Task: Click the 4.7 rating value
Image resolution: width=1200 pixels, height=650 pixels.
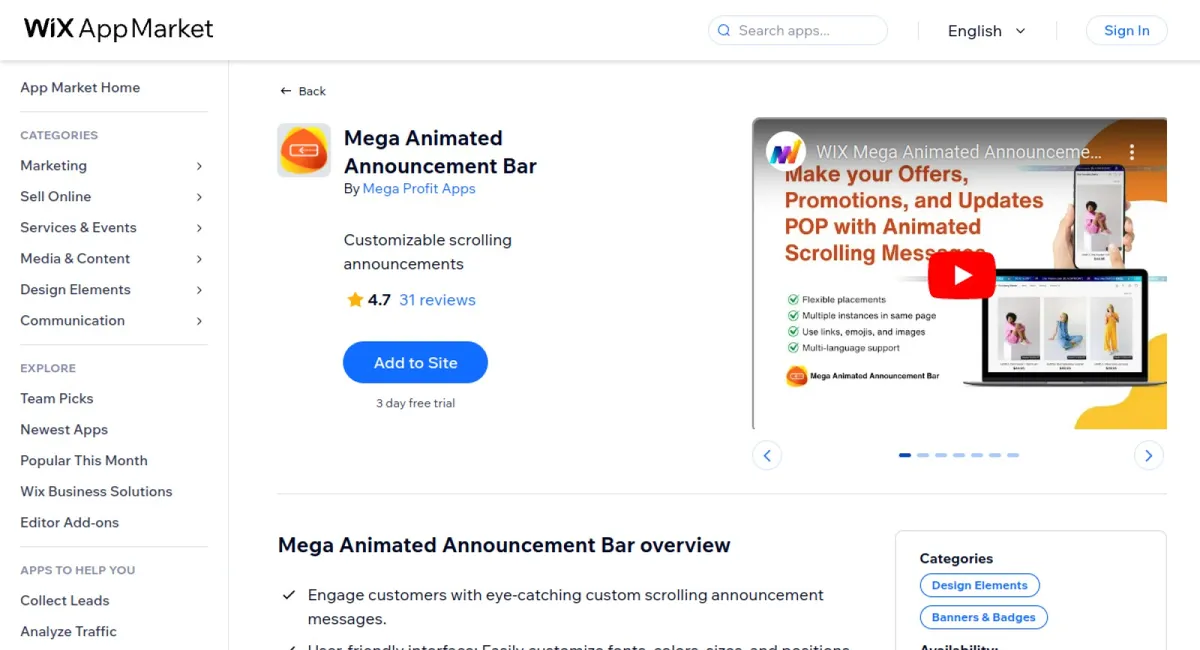Action: tap(379, 300)
